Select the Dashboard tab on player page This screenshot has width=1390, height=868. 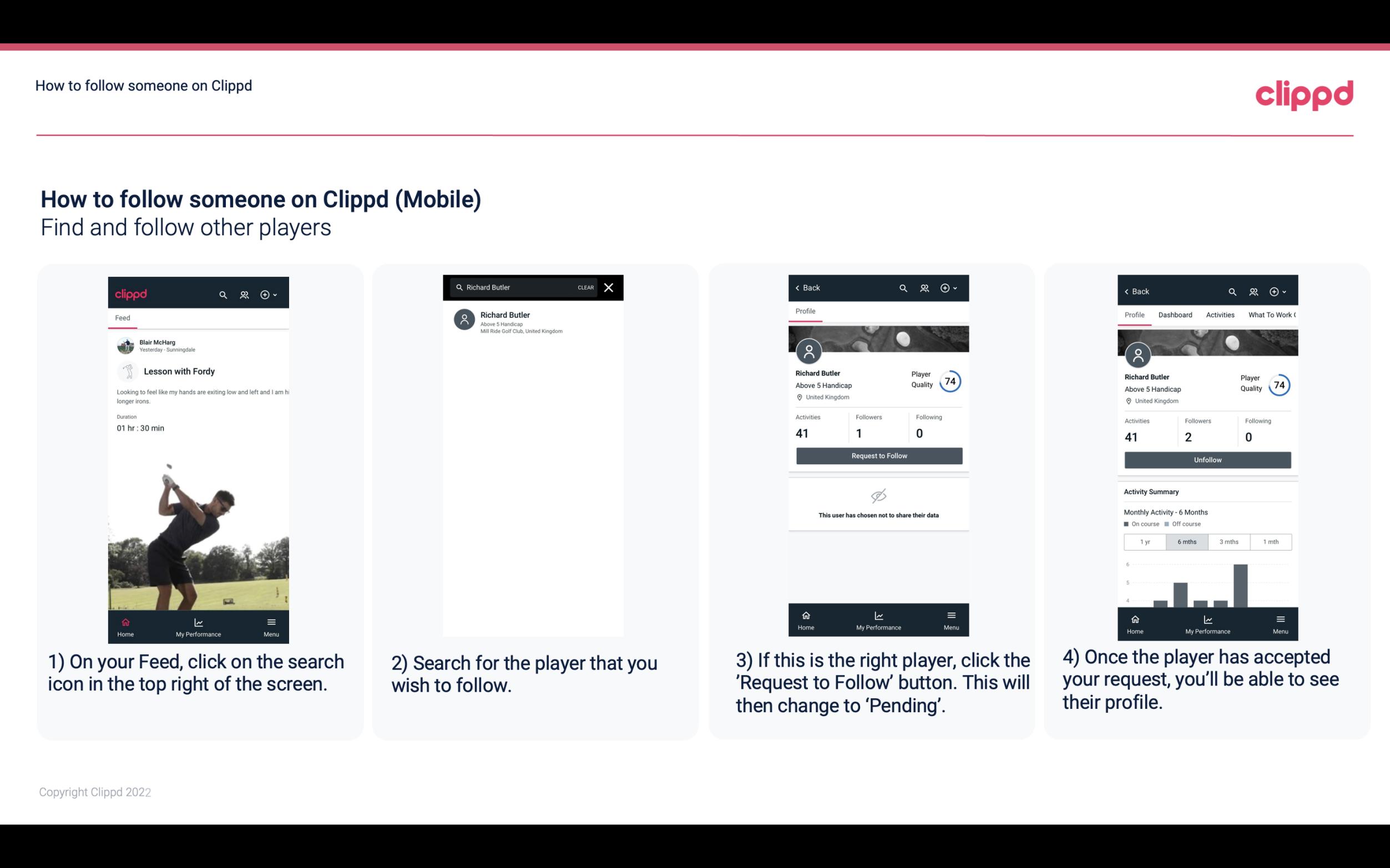(1175, 314)
